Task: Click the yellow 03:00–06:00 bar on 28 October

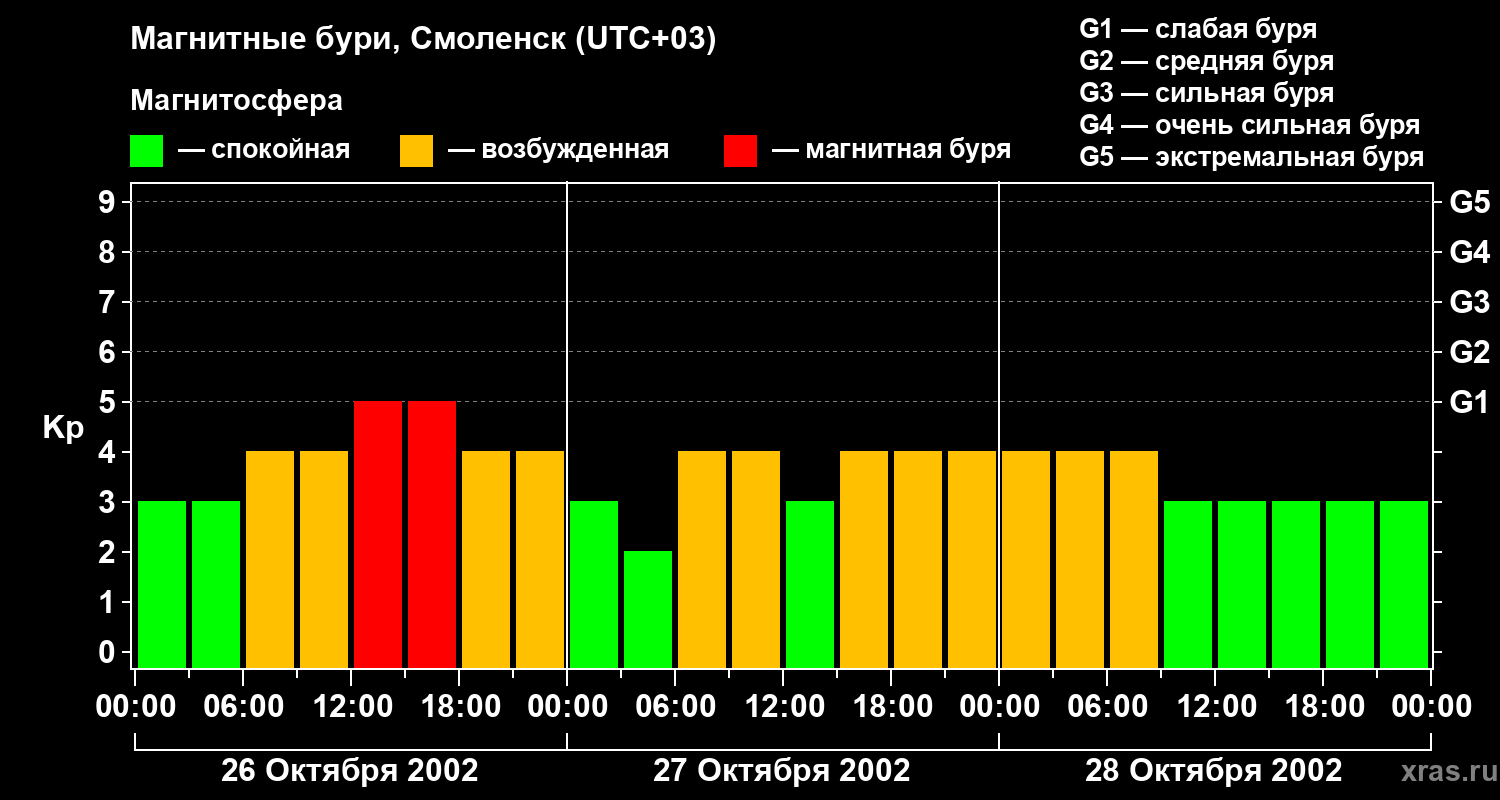Action: click(x=1080, y=559)
